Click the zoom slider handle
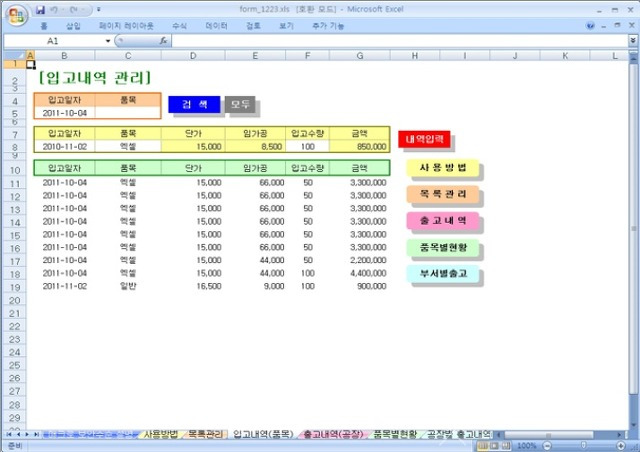The width and height of the screenshot is (640, 452). click(x=584, y=446)
